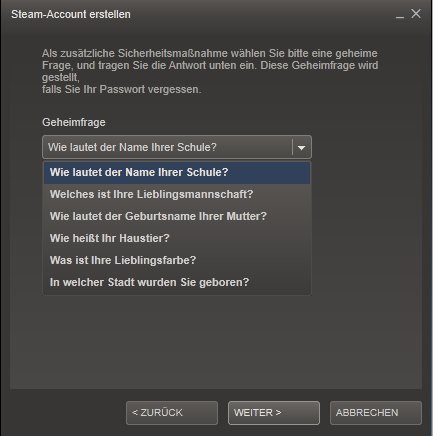Image resolution: width=433 pixels, height=436 pixels.
Task: Minimize the Steam-Account erstellen window
Action: tap(400, 15)
